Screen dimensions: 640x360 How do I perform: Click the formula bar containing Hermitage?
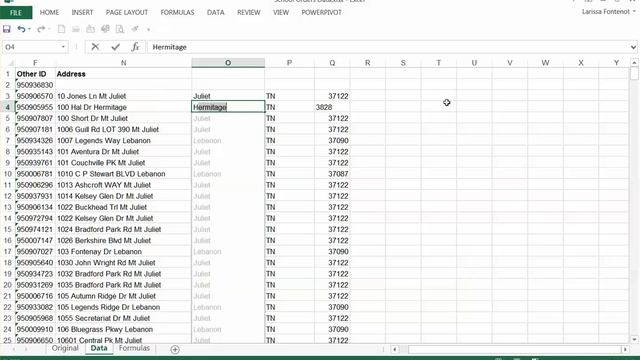388,47
